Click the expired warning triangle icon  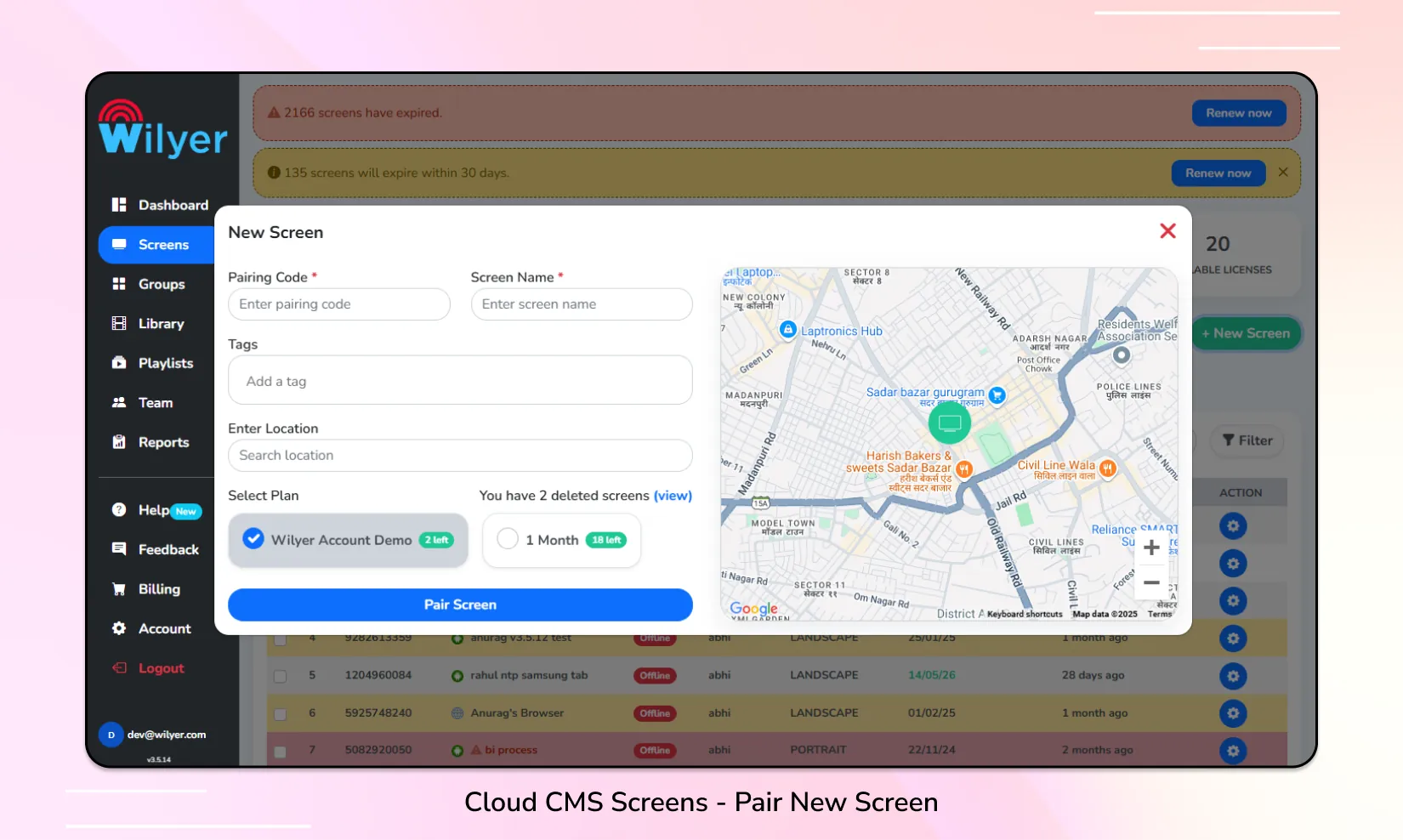[274, 112]
